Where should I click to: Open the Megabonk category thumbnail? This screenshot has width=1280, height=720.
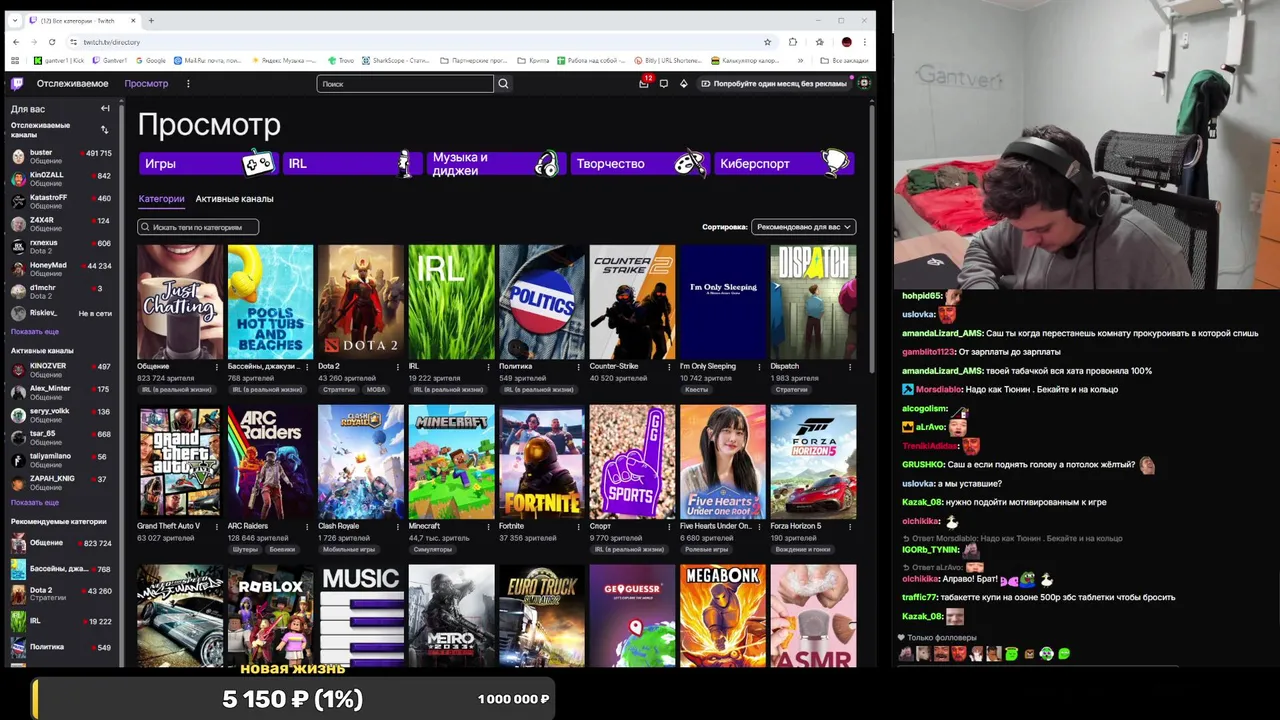point(723,616)
